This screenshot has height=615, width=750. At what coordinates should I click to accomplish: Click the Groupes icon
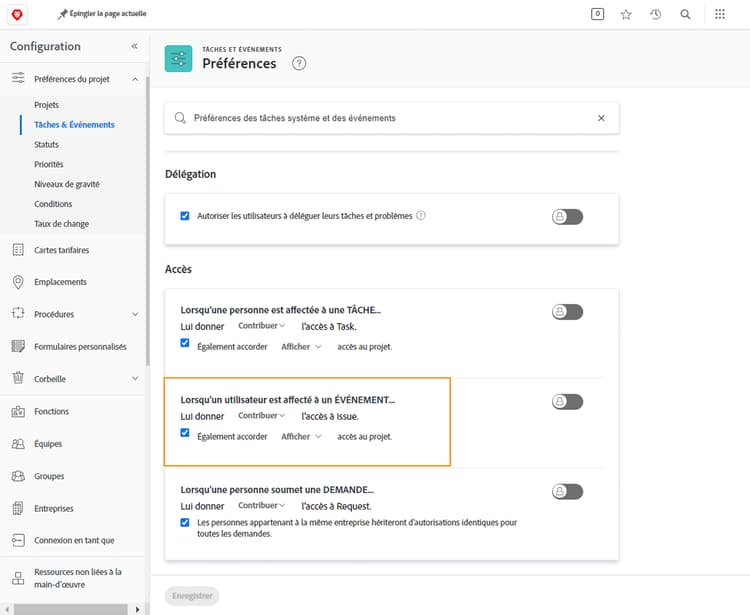[18, 476]
